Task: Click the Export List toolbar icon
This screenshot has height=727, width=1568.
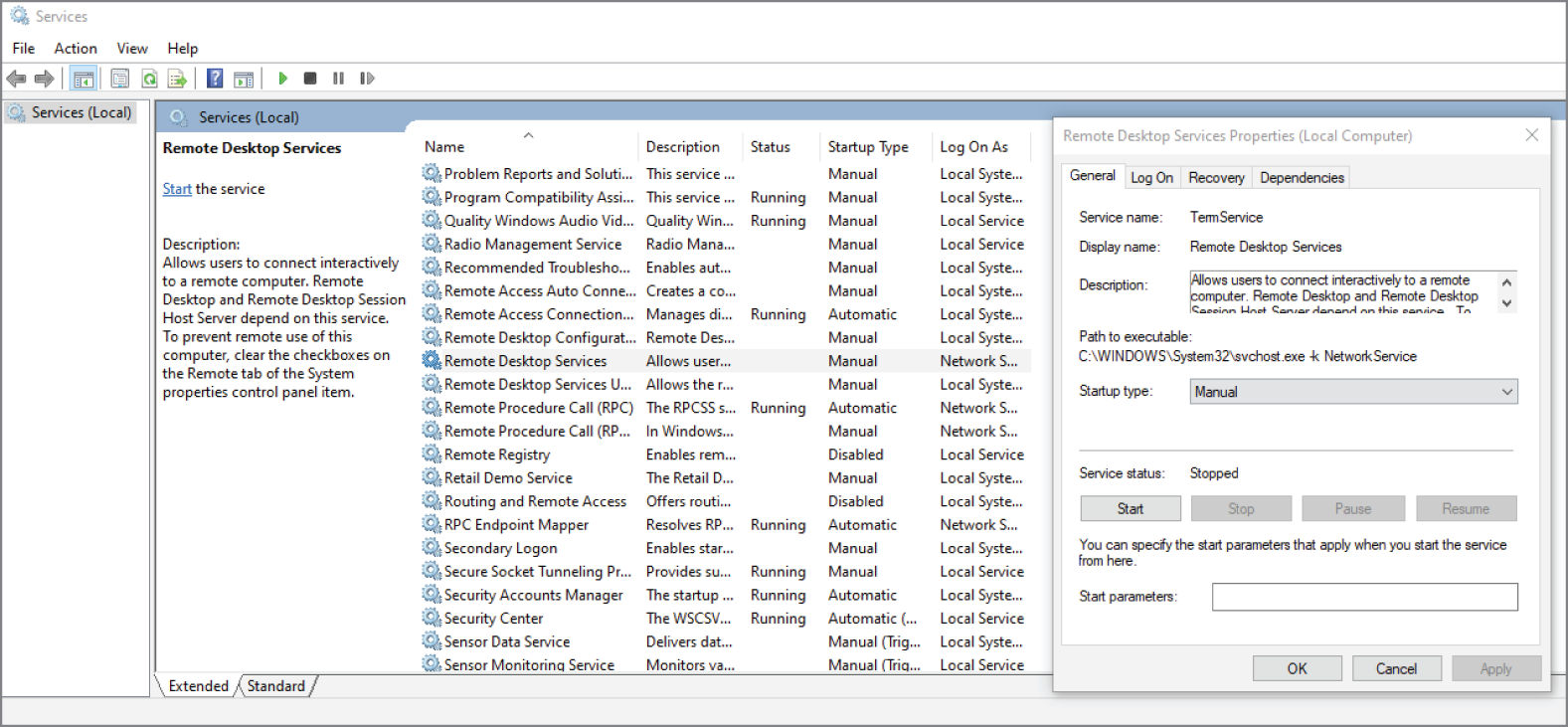Action: click(x=177, y=79)
